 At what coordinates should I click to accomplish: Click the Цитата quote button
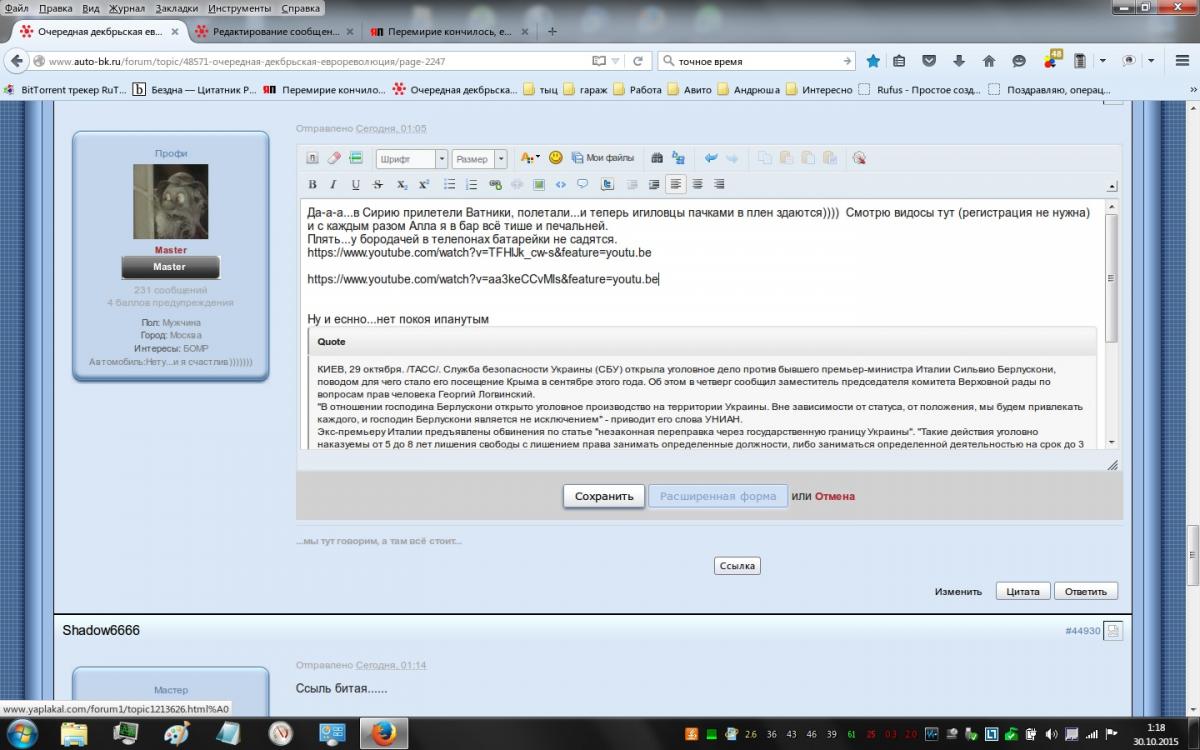(x=1023, y=591)
